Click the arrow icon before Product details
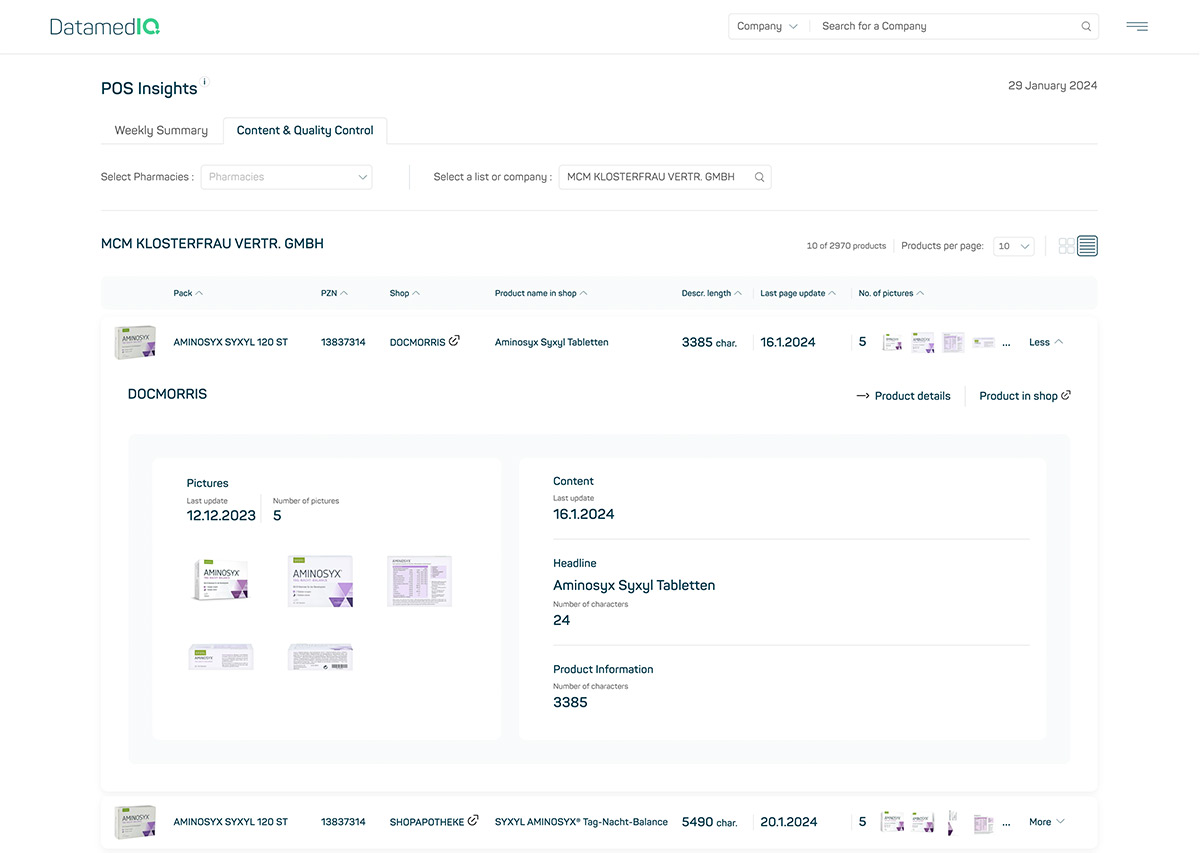Viewport: 1200px width, 853px height. click(863, 396)
